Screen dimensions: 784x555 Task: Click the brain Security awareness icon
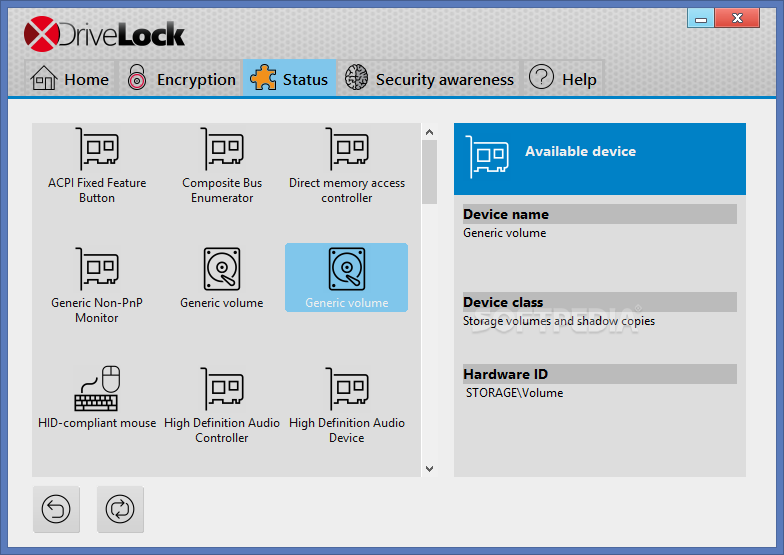(x=356, y=78)
